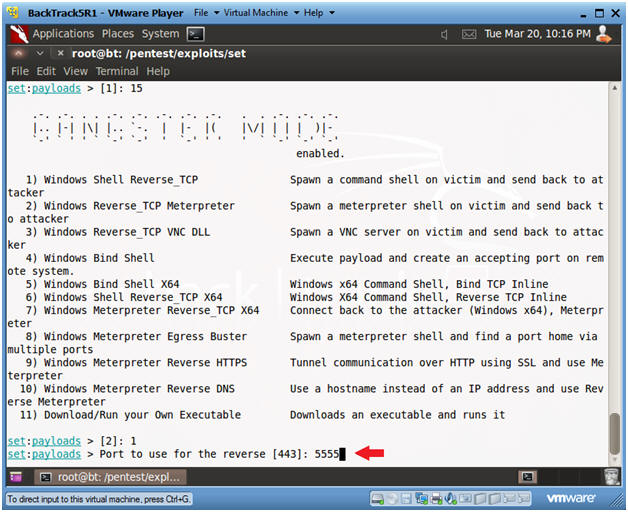This screenshot has height=512, width=628.
Task: Open the trash icon in bottom panel
Action: pyautogui.click(x=611, y=477)
